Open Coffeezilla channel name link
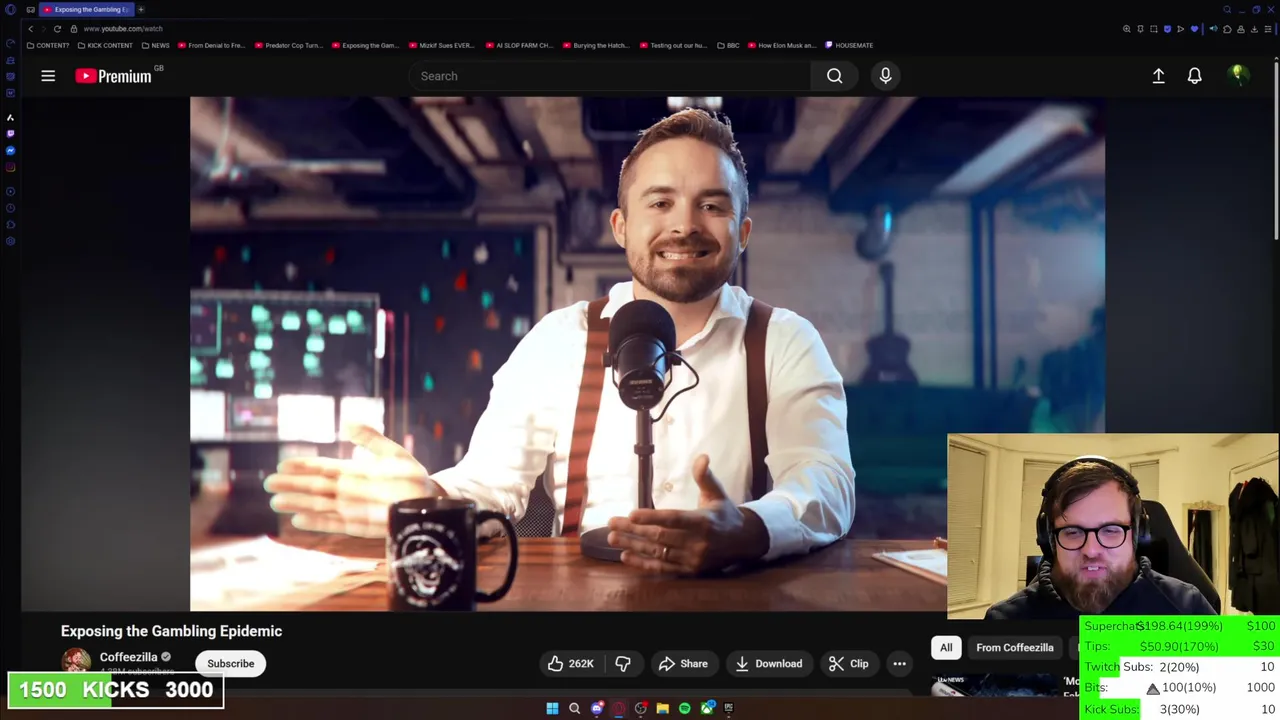The width and height of the screenshot is (1280, 720). tap(128, 657)
